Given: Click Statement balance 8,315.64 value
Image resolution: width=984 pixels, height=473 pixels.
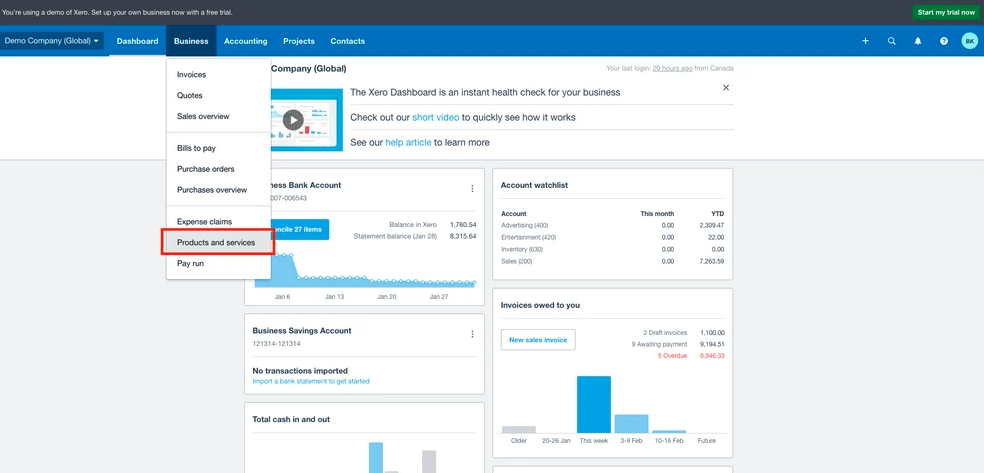Looking at the screenshot, I should click(463, 236).
